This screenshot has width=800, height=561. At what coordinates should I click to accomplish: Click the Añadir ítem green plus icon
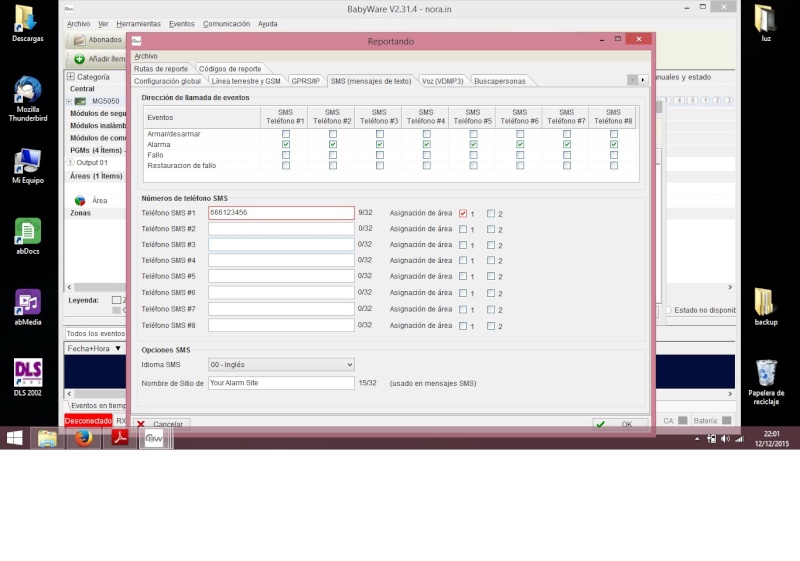tap(79, 59)
